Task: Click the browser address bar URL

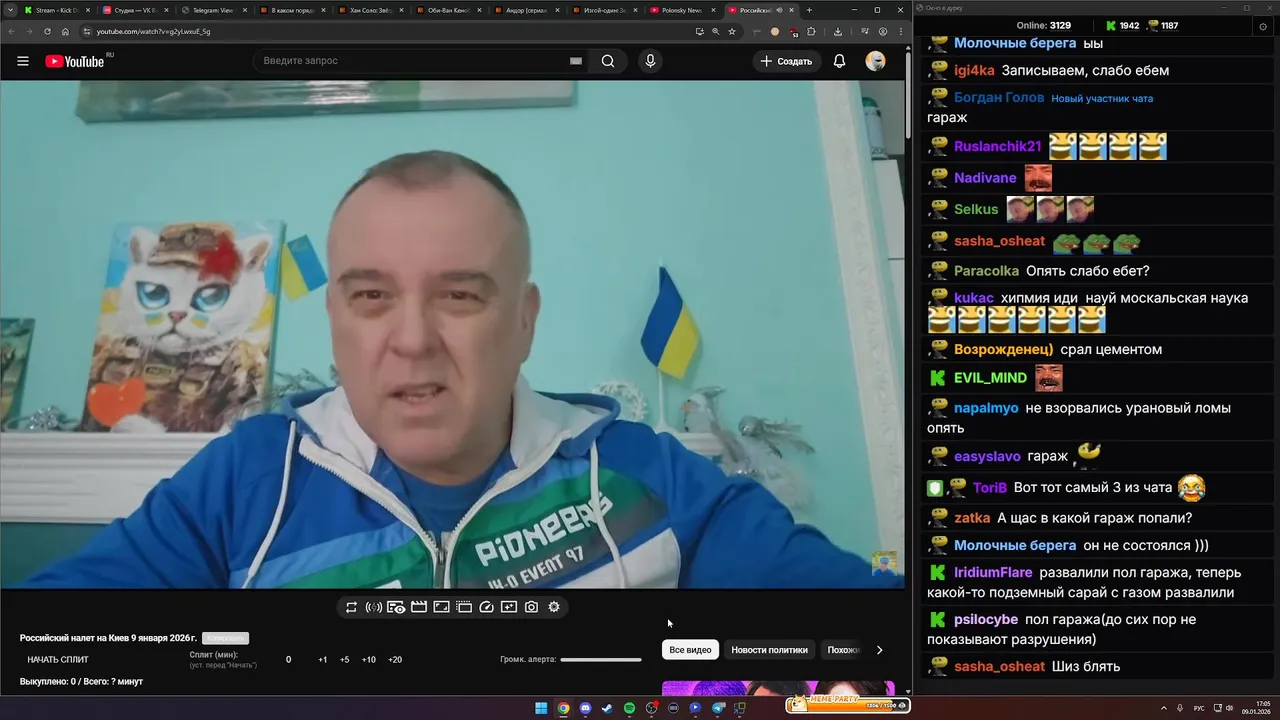Action: [153, 31]
